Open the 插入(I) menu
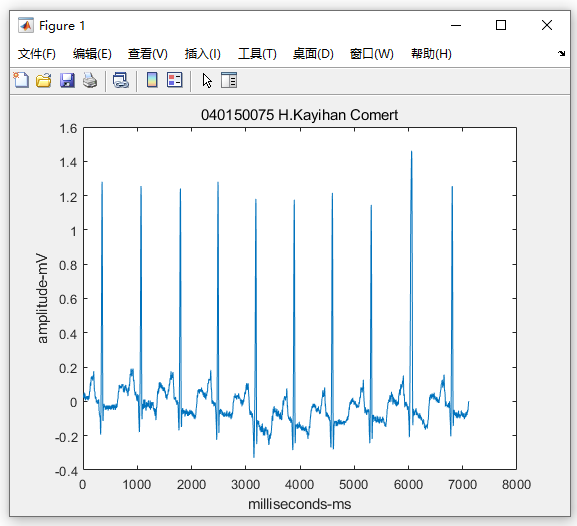The height and width of the screenshot is (526, 577). coord(203,54)
